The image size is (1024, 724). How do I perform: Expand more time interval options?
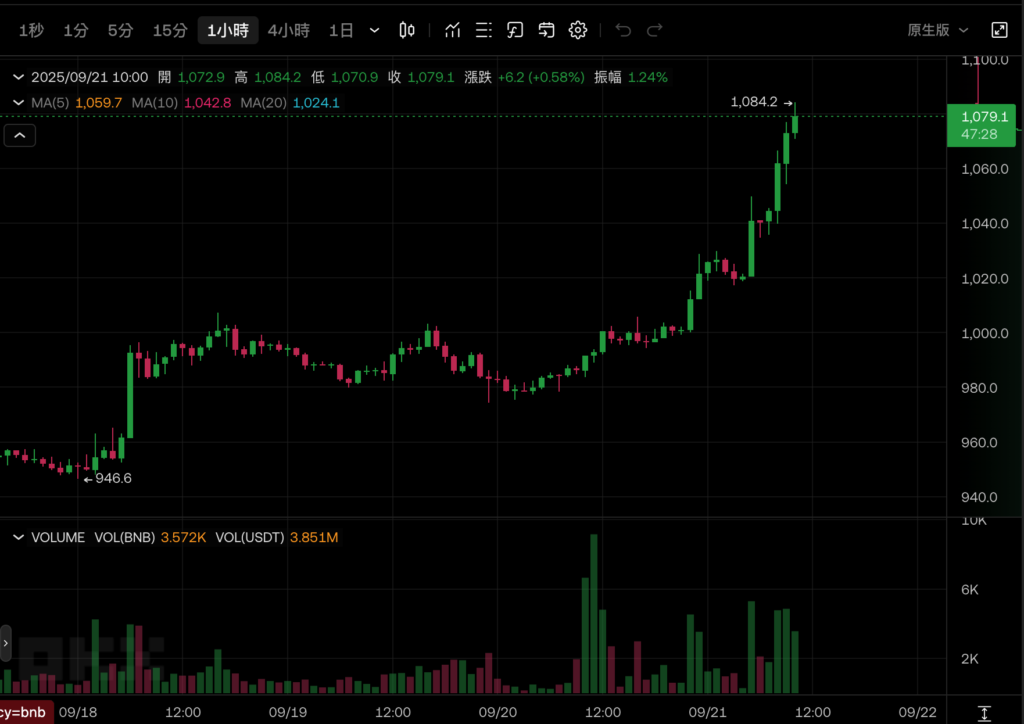(375, 30)
